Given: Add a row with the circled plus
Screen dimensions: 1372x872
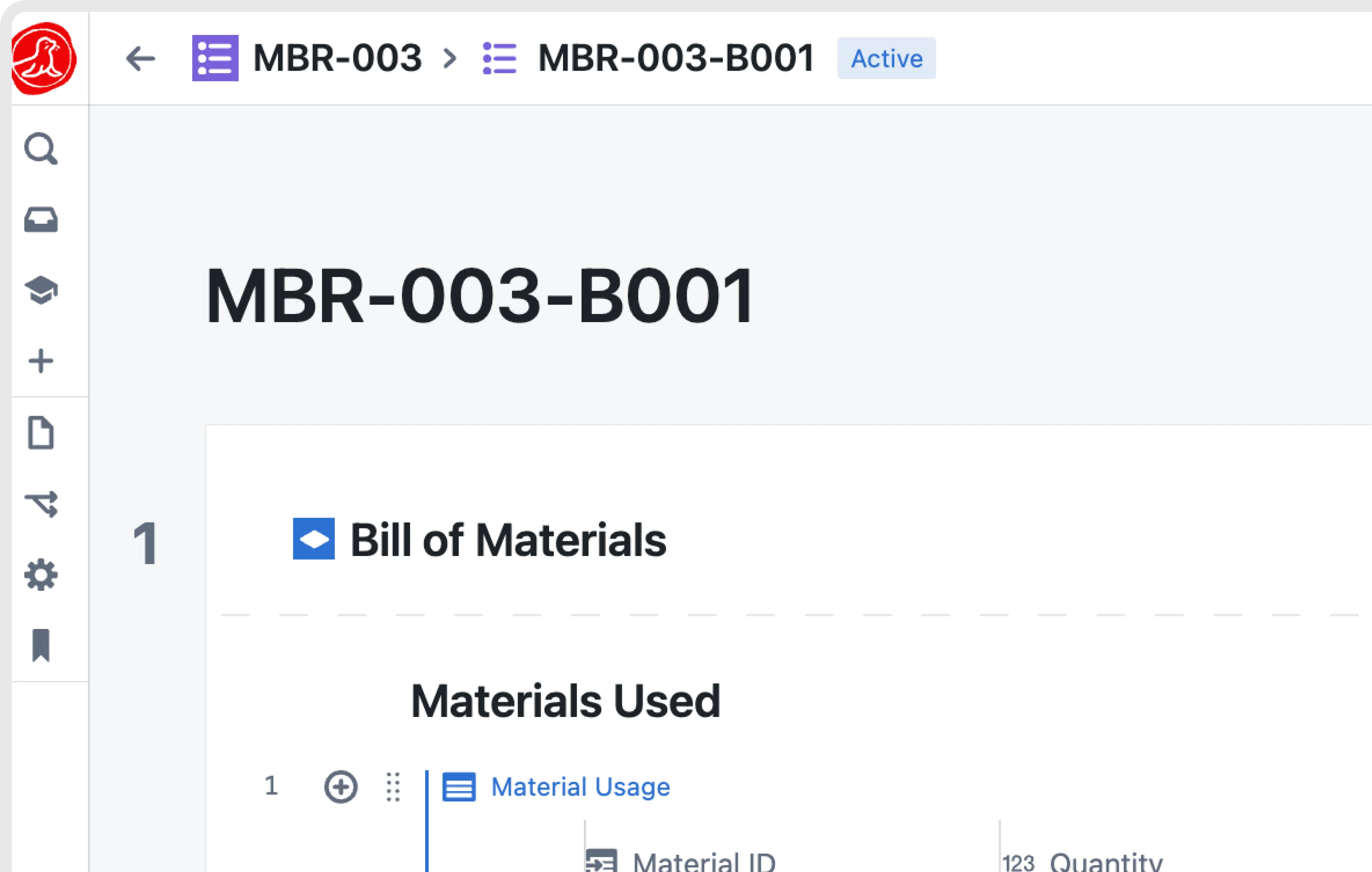Looking at the screenshot, I should [341, 787].
